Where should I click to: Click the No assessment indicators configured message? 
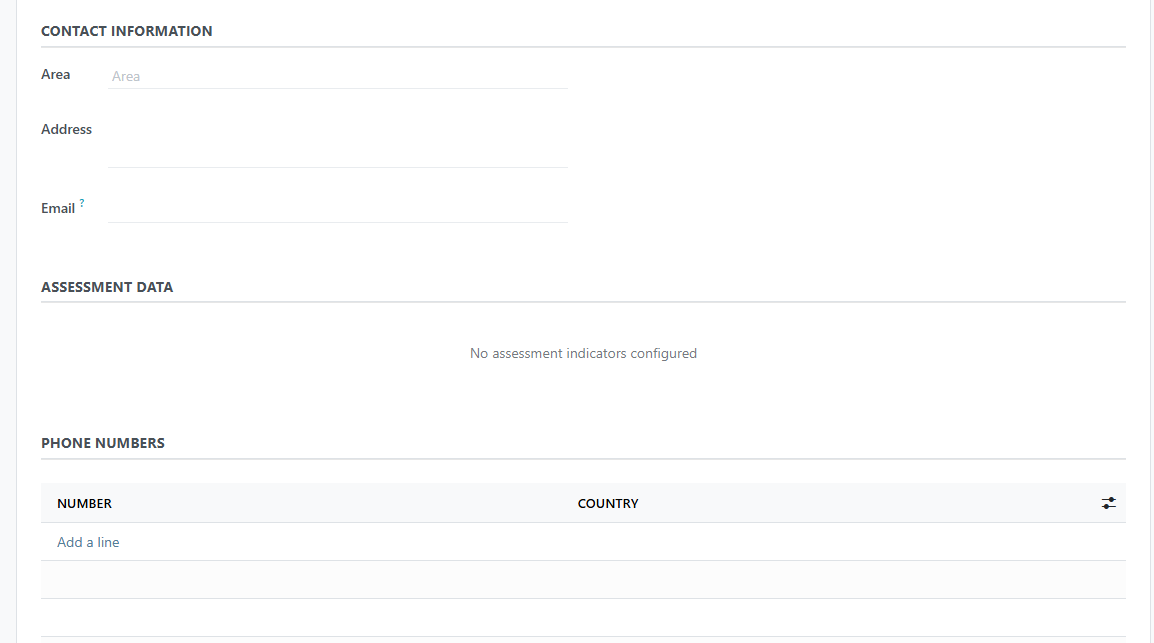[x=583, y=353]
